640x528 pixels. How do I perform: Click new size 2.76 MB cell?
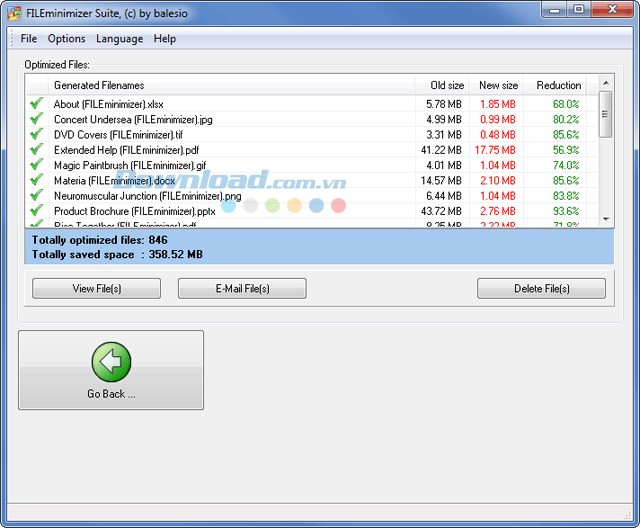(498, 211)
